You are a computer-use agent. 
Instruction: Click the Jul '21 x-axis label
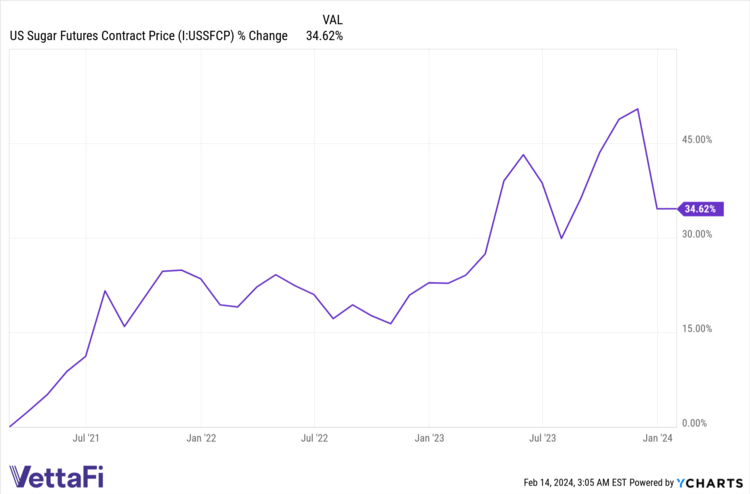pos(86,438)
